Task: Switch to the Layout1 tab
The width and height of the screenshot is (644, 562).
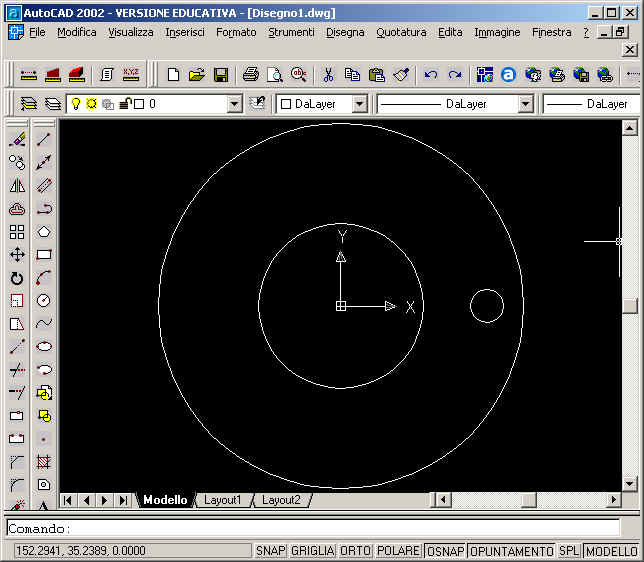Action: click(223, 500)
